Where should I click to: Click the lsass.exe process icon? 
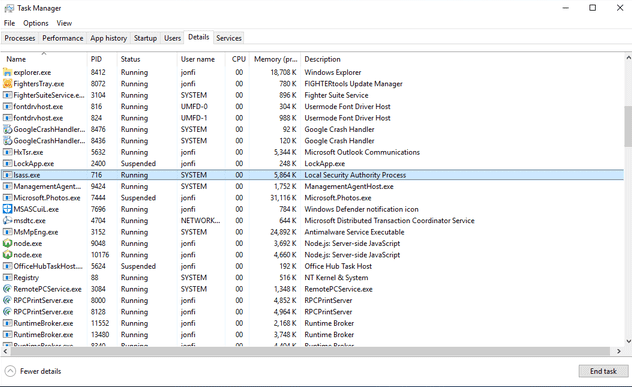pos(7,175)
